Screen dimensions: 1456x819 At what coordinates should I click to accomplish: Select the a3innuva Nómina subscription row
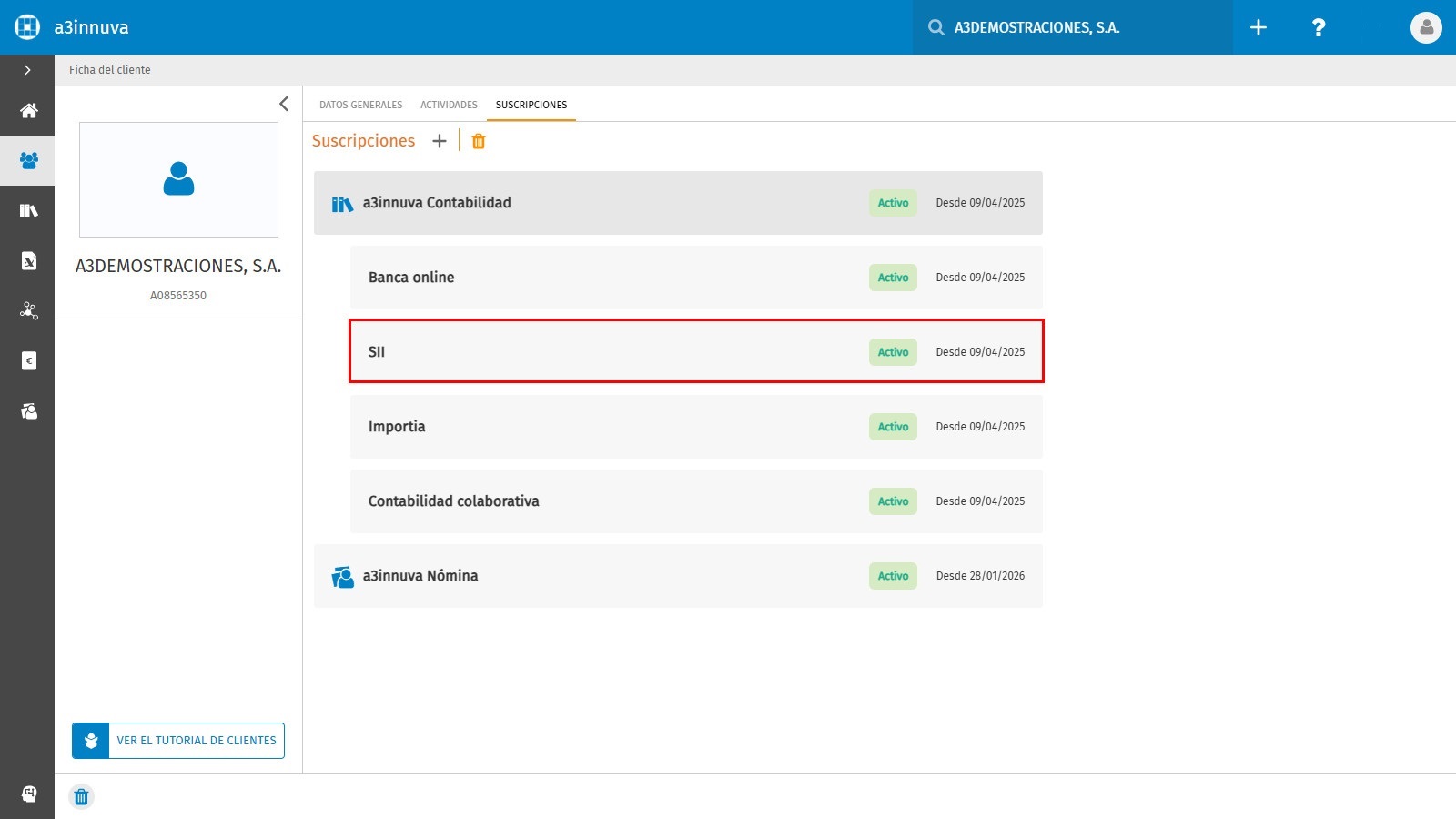tap(678, 576)
